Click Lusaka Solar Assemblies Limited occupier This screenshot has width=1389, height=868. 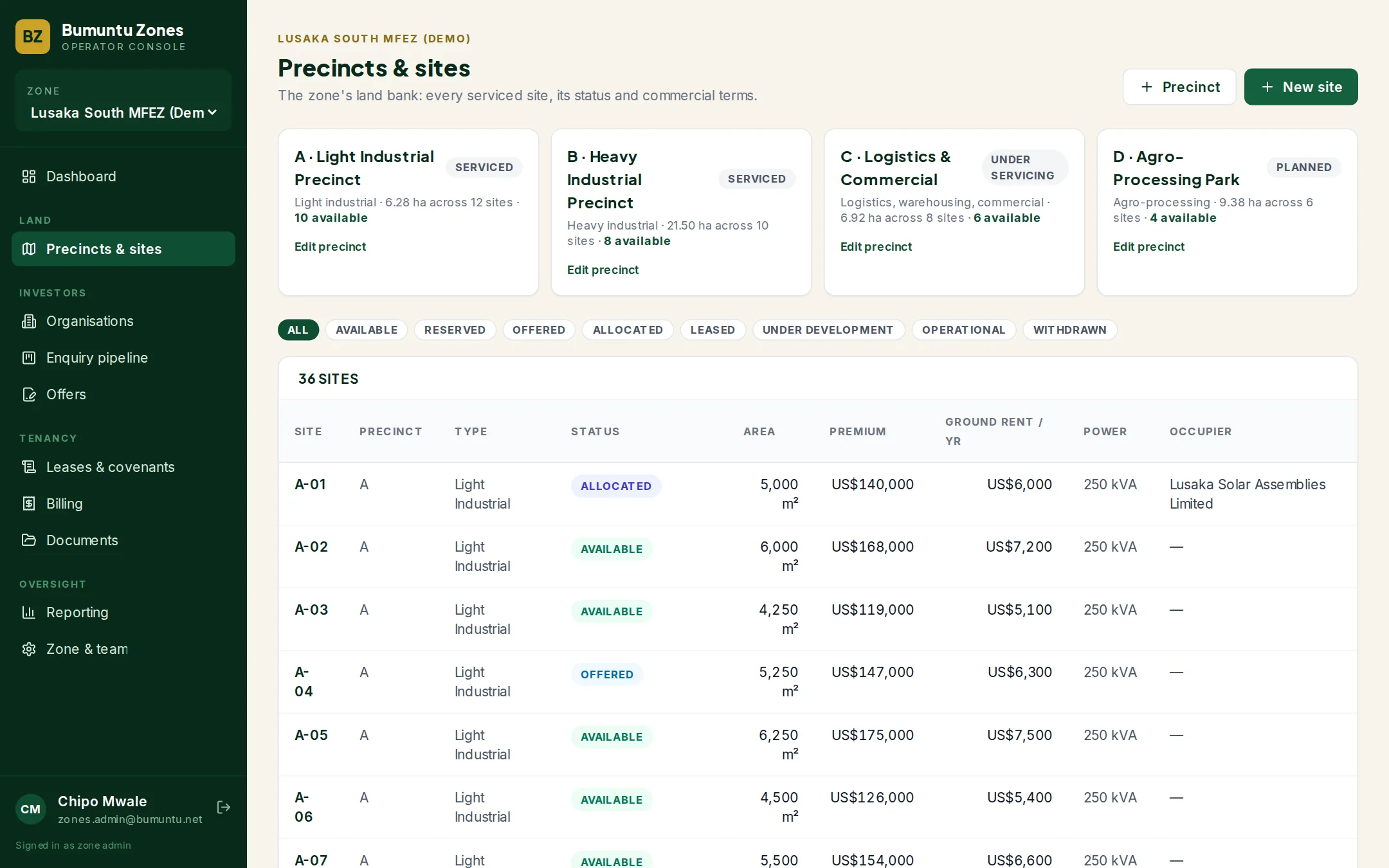pyautogui.click(x=1248, y=494)
